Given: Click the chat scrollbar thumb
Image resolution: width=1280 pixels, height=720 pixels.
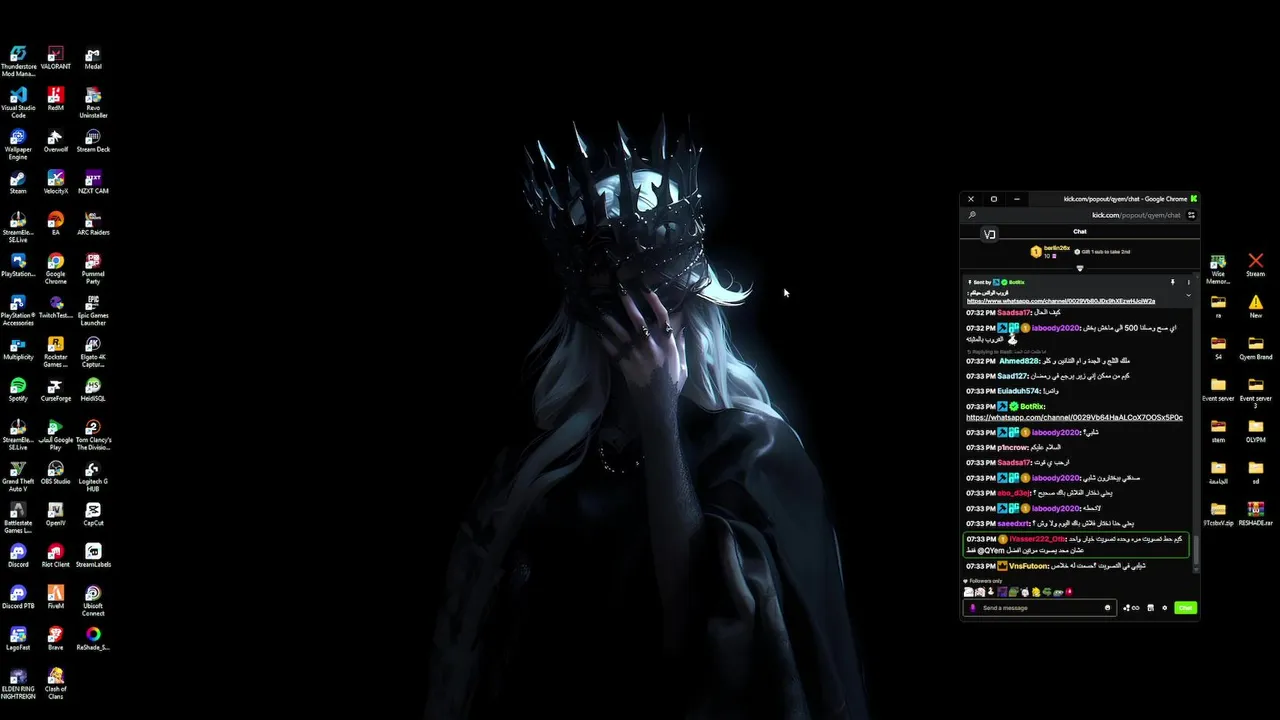Looking at the screenshot, I should [x=1195, y=548].
